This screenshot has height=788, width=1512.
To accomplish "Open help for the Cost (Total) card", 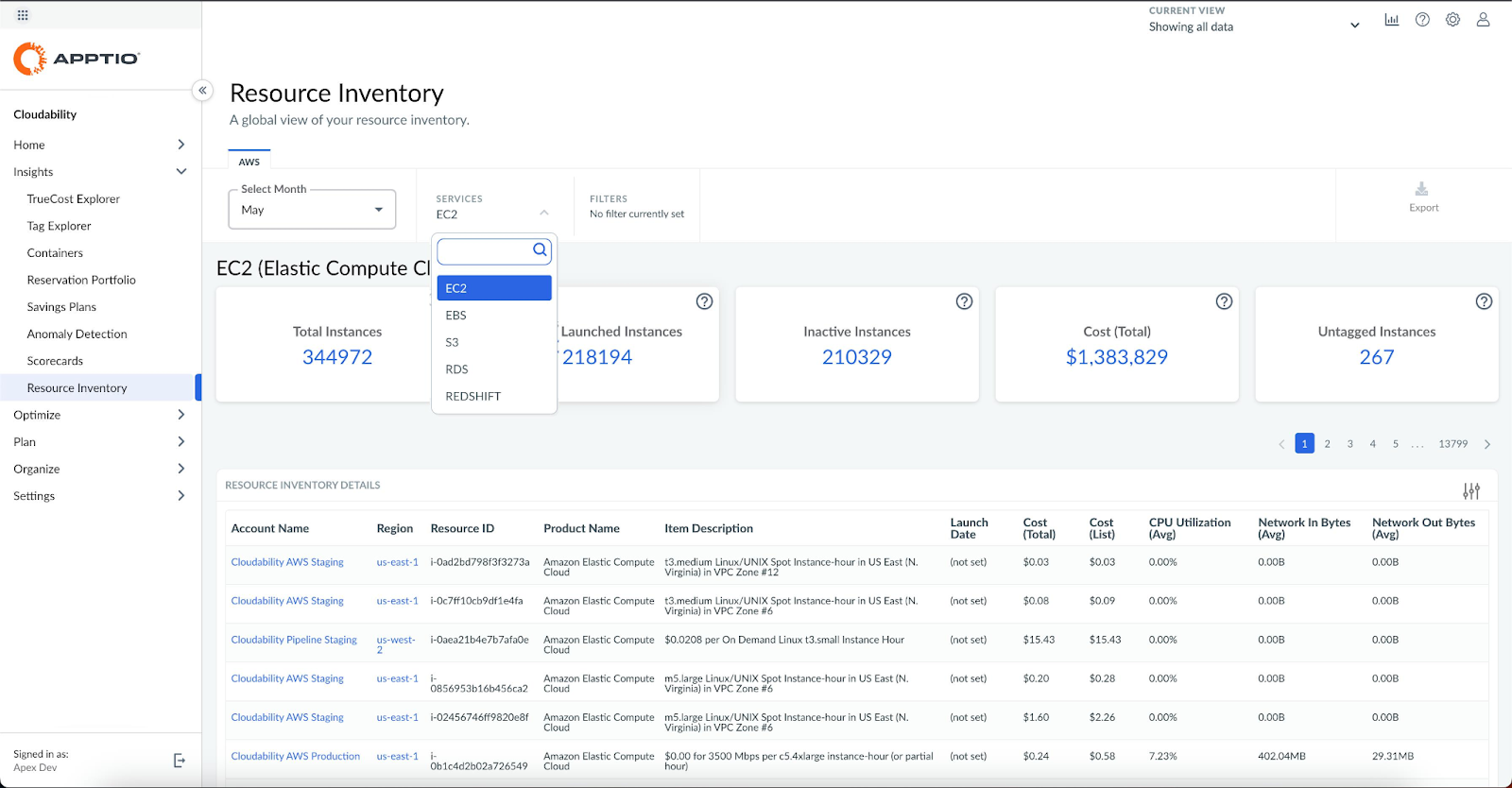I will pos(1224,301).
